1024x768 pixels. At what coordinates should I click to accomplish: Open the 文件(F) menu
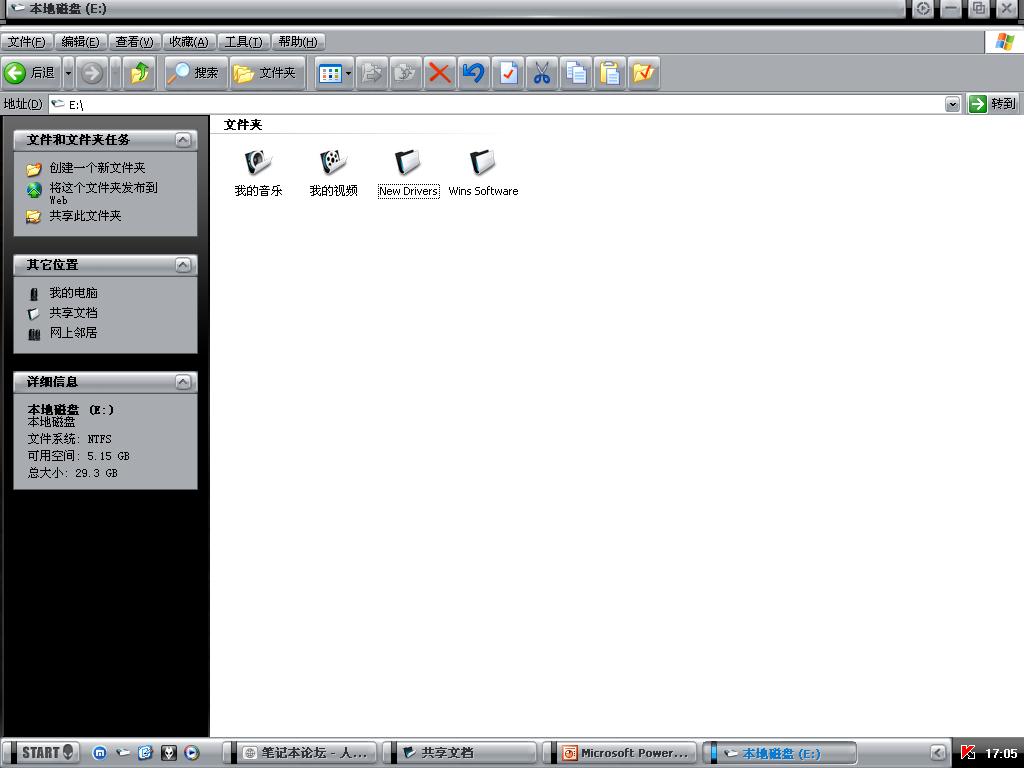26,42
